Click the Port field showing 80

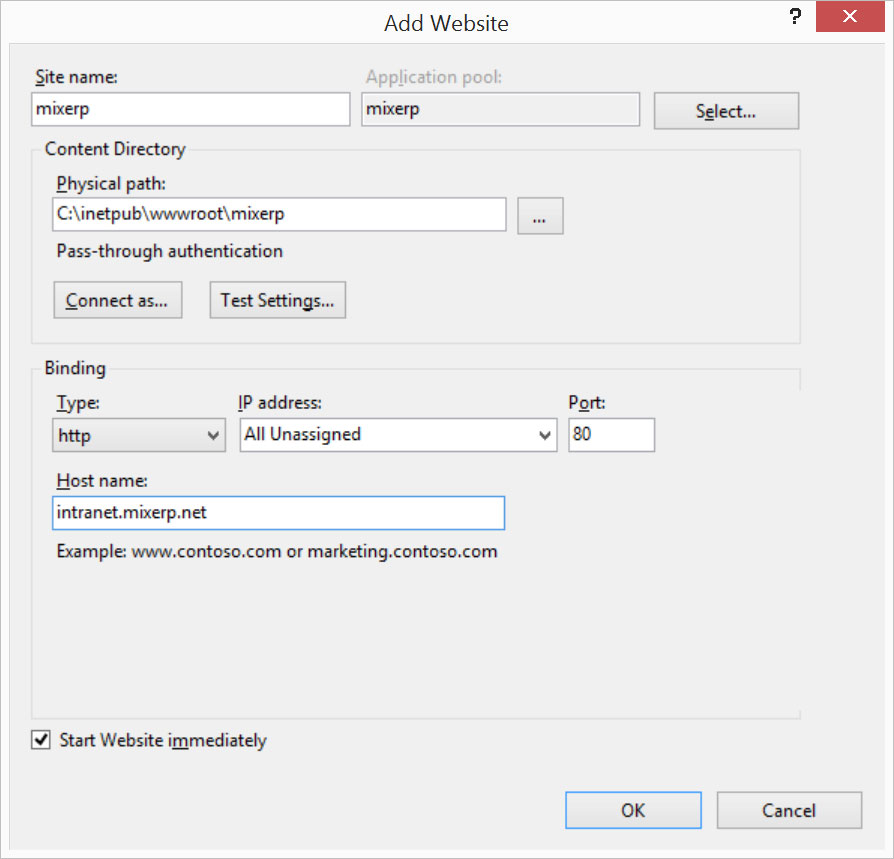pos(611,435)
